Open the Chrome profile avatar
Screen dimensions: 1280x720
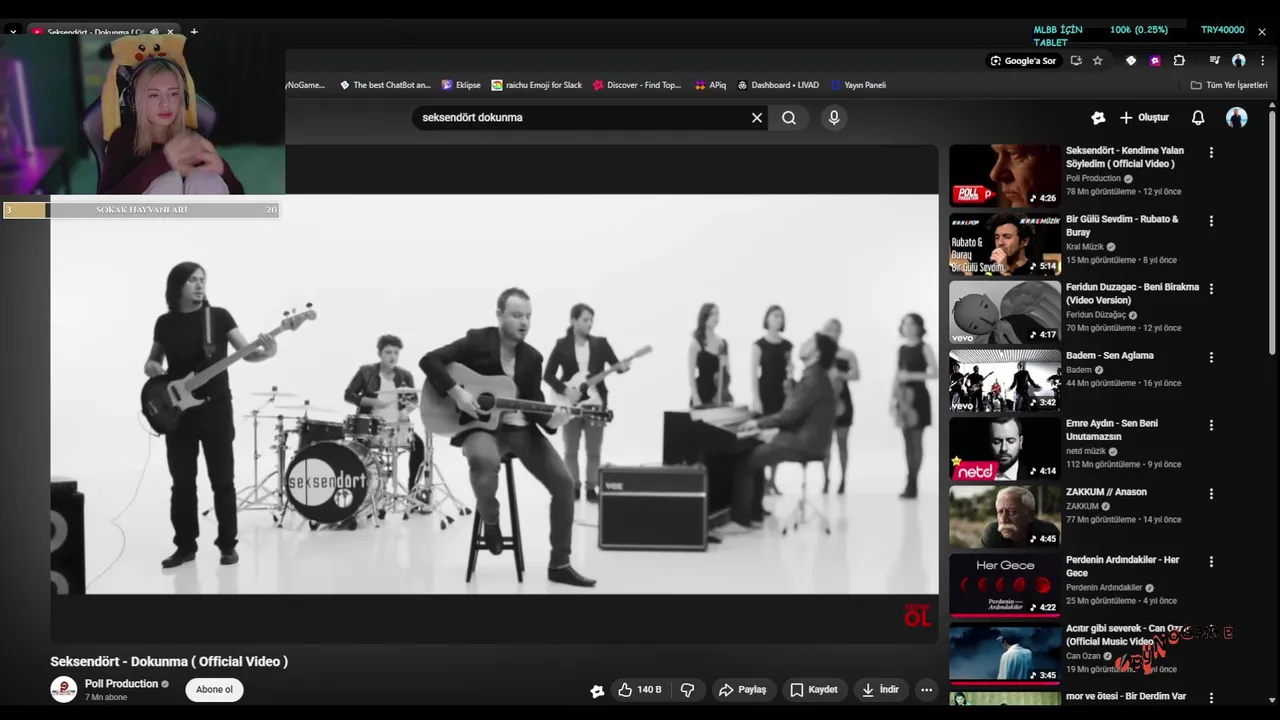(x=1238, y=61)
